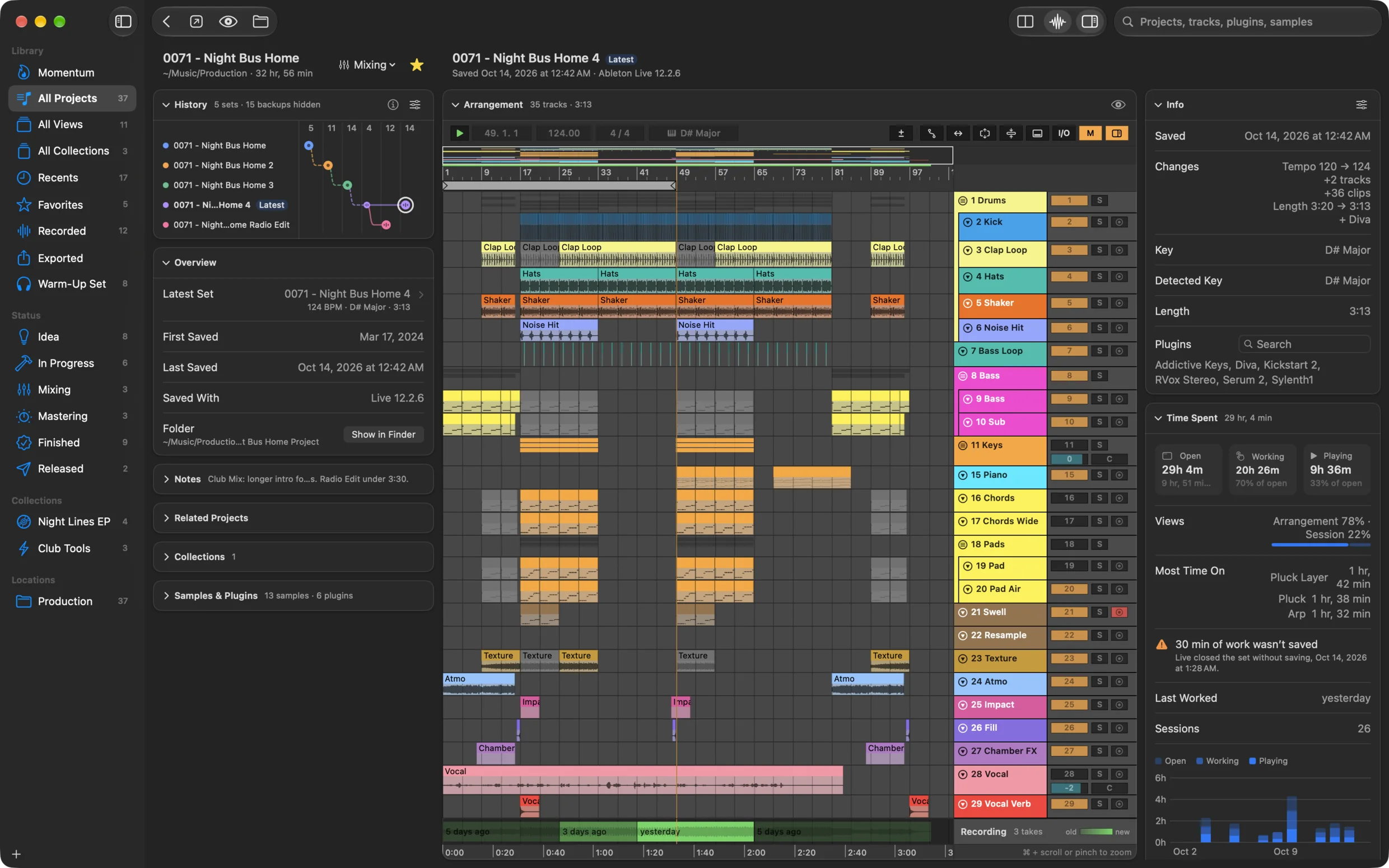Open History filter settings icon
This screenshot has height=868, width=1389.
[414, 105]
